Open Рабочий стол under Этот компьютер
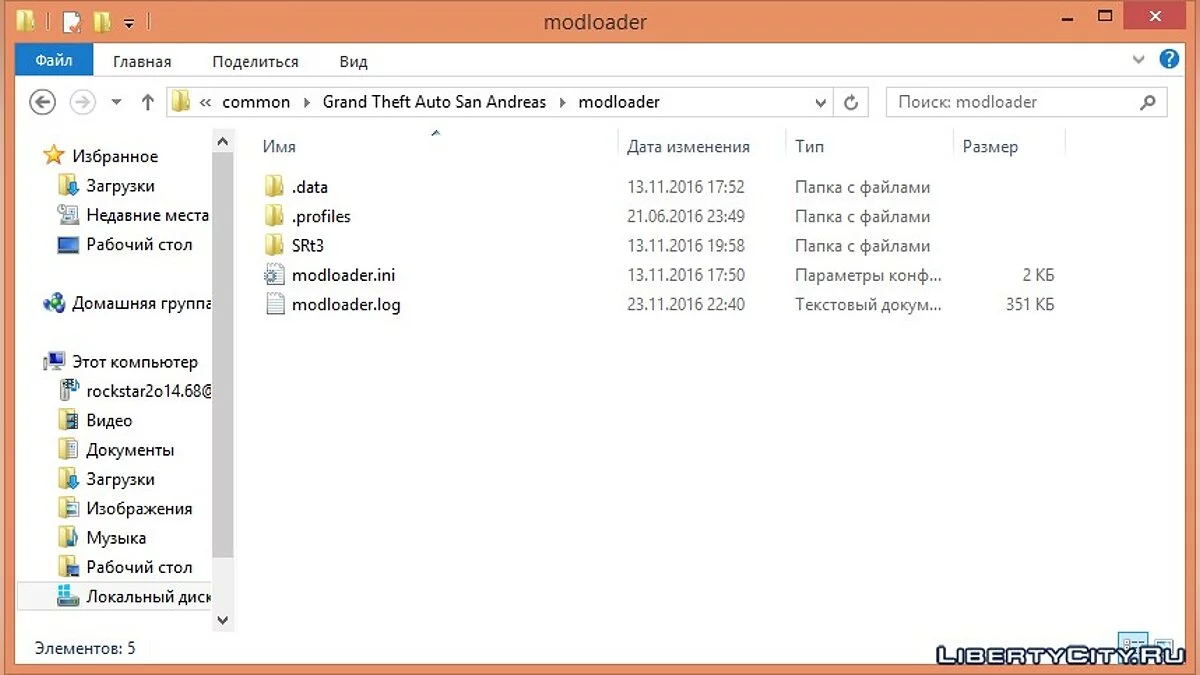Screen dimensions: 1200x675 point(139,567)
